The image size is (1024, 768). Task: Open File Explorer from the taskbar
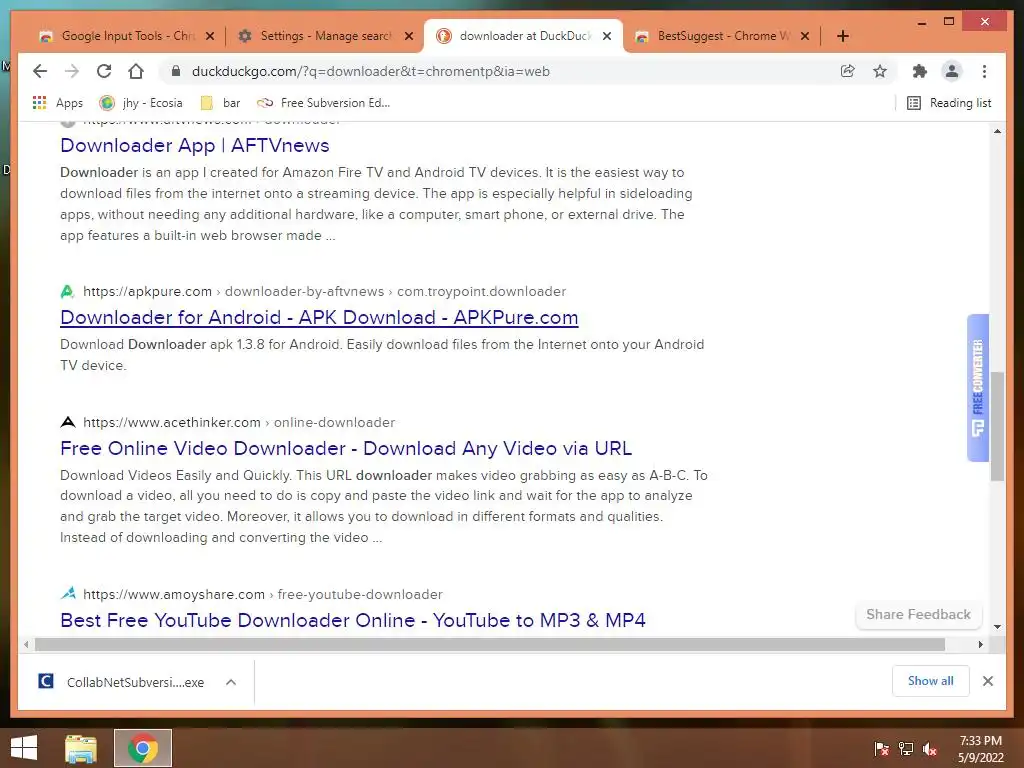[x=80, y=748]
